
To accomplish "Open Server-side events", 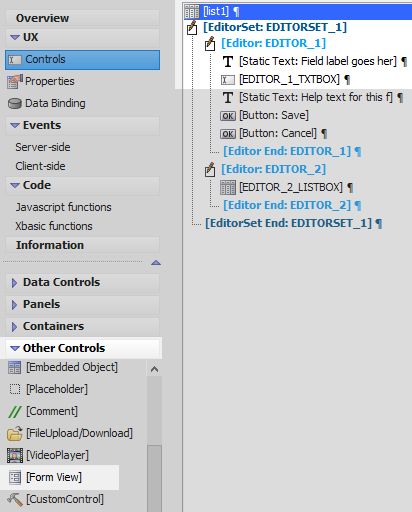I will pos(43,147).
